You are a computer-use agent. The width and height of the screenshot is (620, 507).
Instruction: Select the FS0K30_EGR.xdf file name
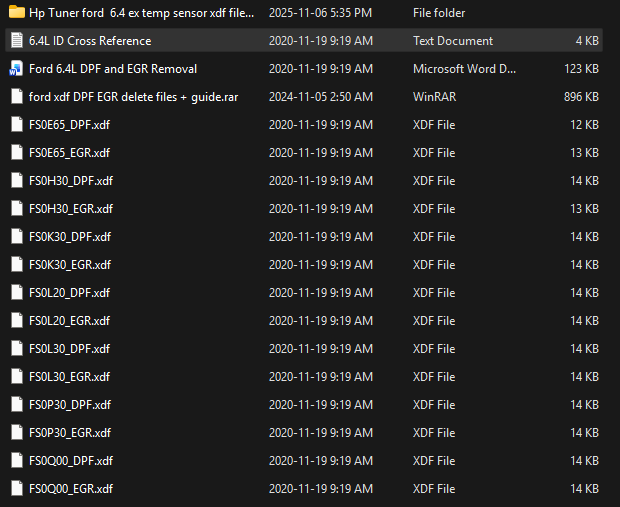(70, 265)
